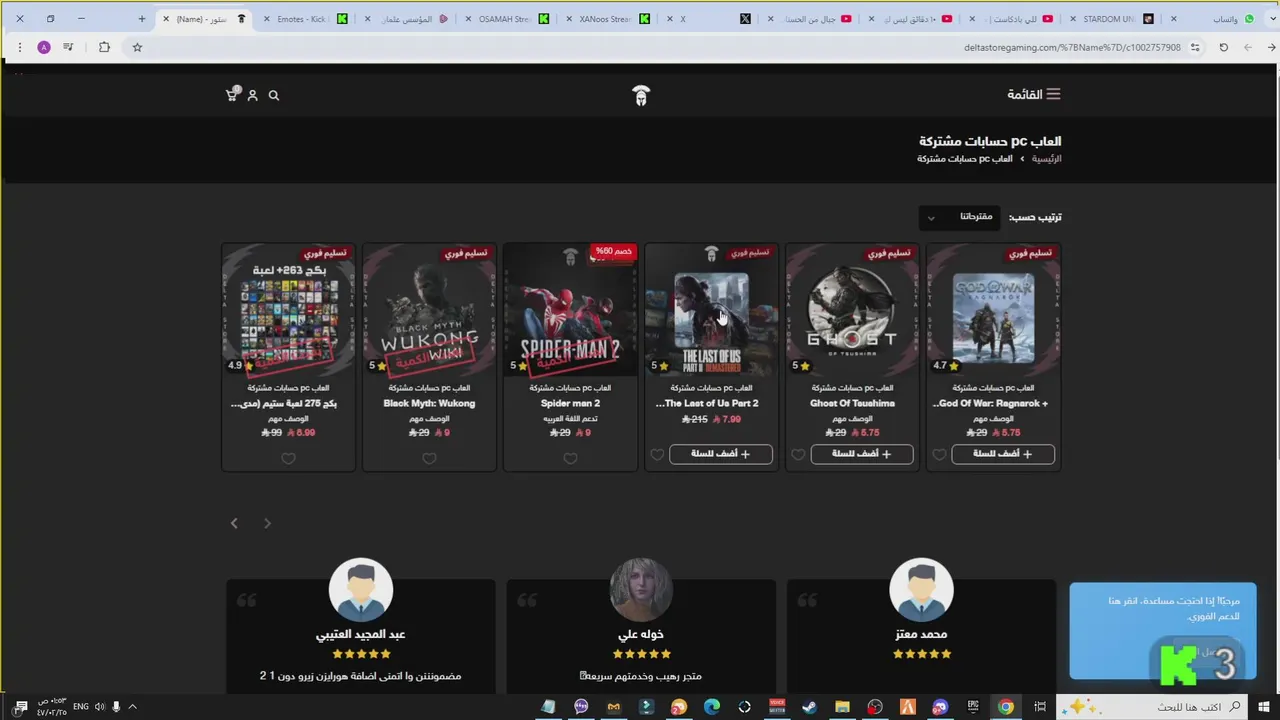This screenshot has width=1280, height=720.
Task: Add The Last of Us Part 2 to cart
Action: coord(721,454)
